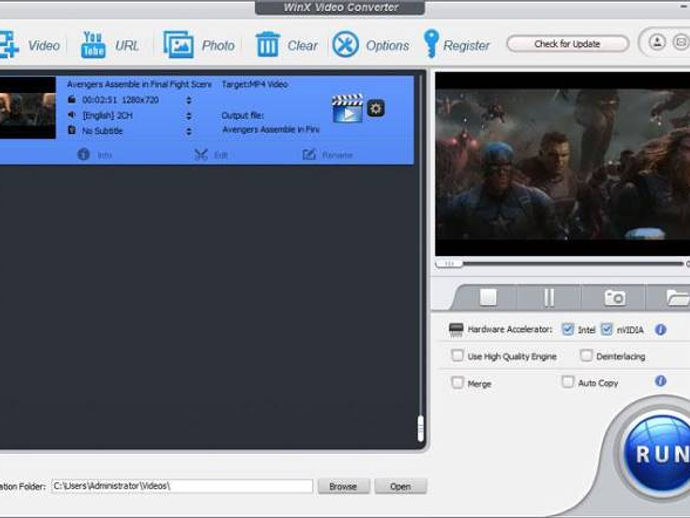Select Clear in the toolbar
This screenshot has width=690, height=518.
coord(302,45)
